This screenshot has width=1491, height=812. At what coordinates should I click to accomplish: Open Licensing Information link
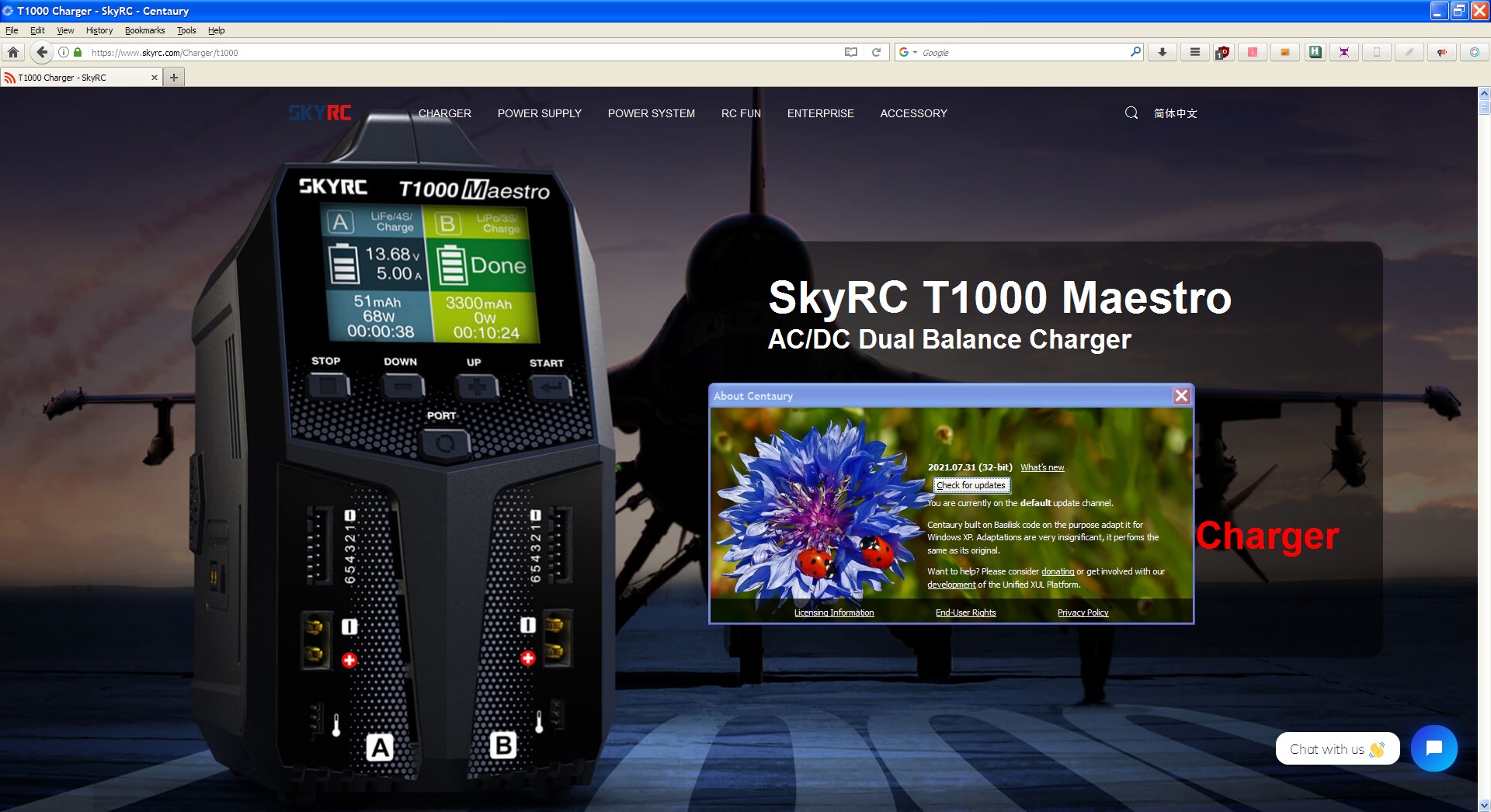point(834,612)
